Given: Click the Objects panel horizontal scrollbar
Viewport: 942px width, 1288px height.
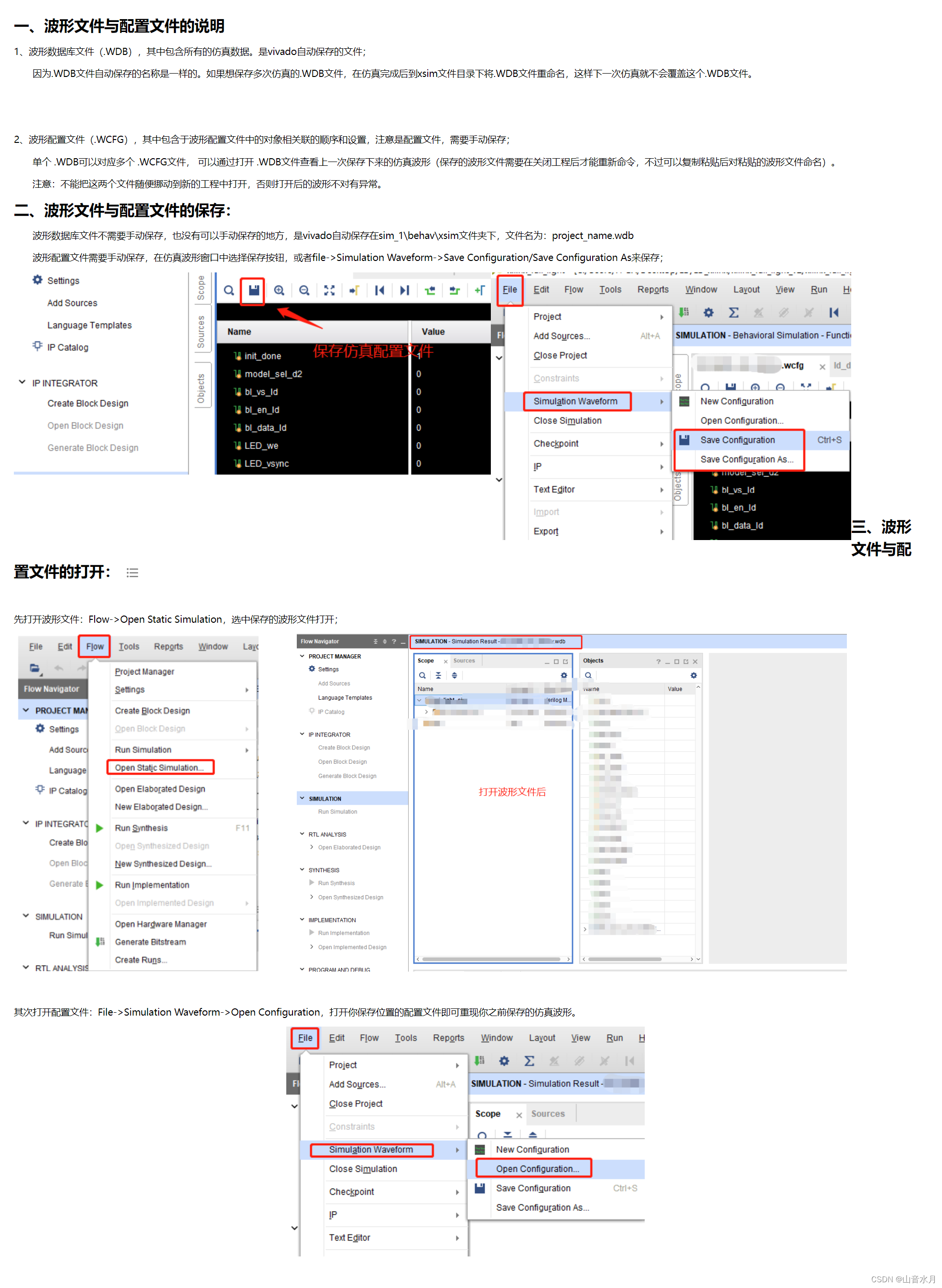Looking at the screenshot, I should point(625,959).
